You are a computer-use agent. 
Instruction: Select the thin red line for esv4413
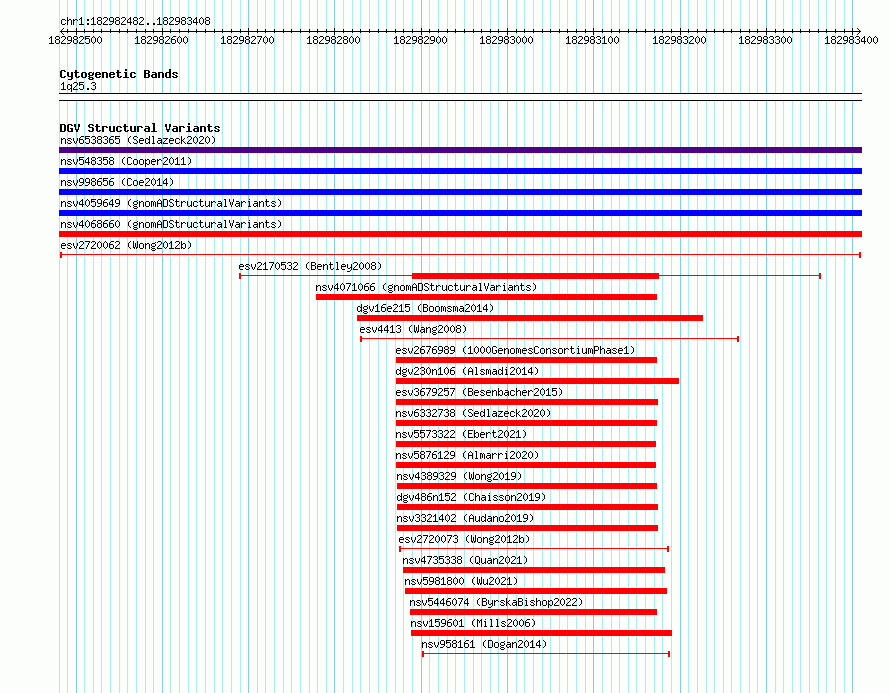click(549, 339)
